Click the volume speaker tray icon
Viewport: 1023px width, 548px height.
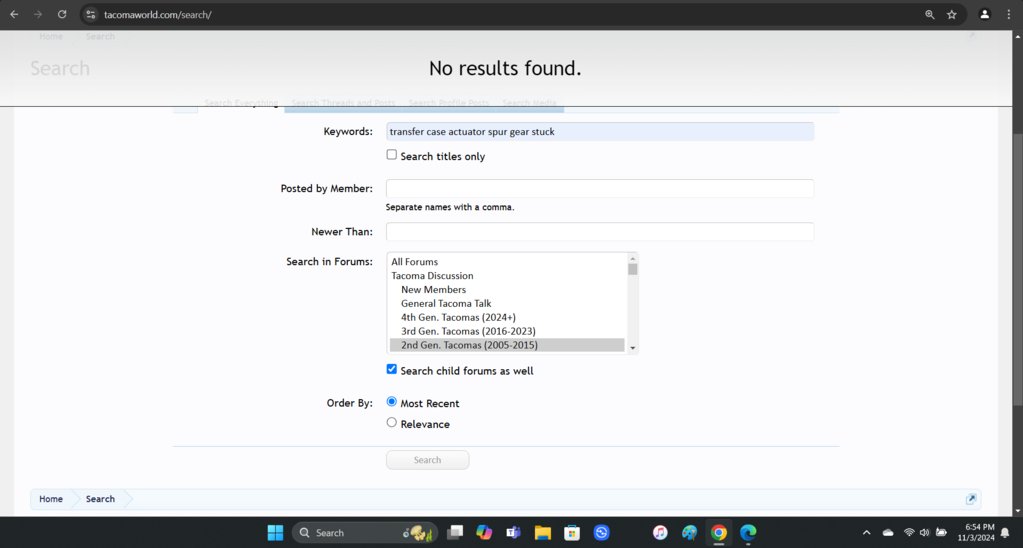click(x=924, y=533)
